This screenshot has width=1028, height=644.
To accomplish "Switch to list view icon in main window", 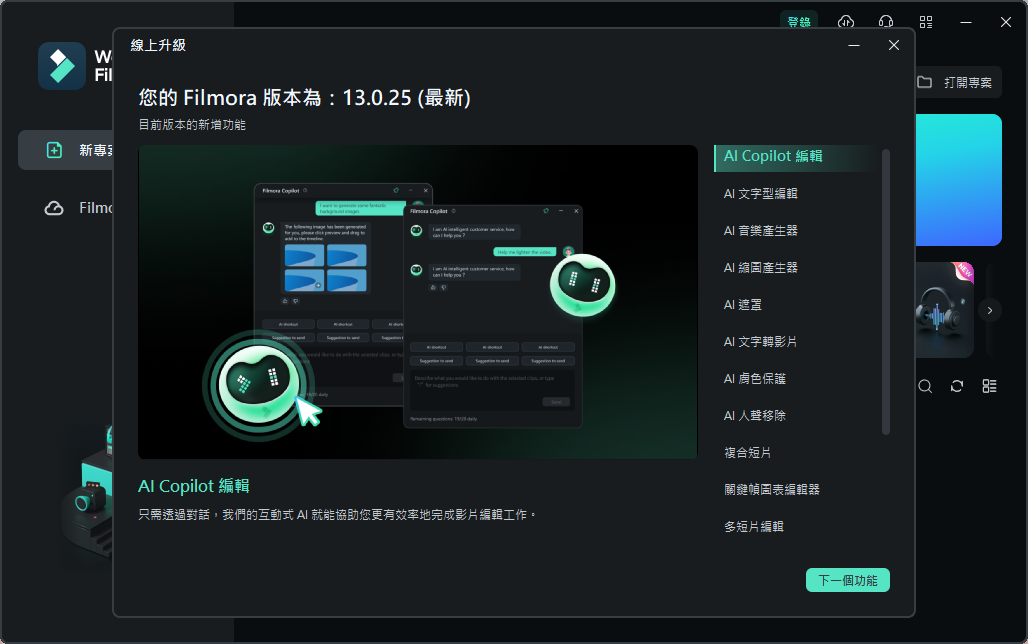I will point(989,386).
